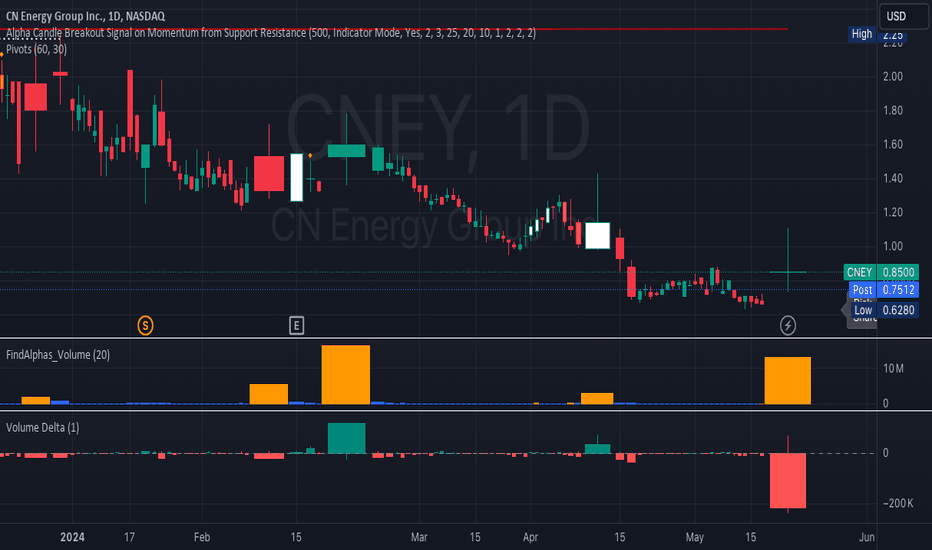Click the 1.00 price scale value

893,246
